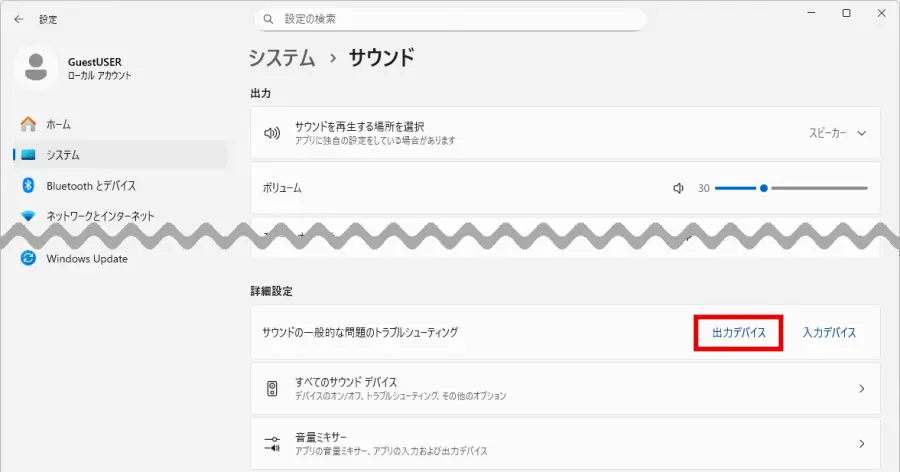Open Windows Update in the sidebar
Image resolution: width=900 pixels, height=472 pixels.
pos(121,258)
